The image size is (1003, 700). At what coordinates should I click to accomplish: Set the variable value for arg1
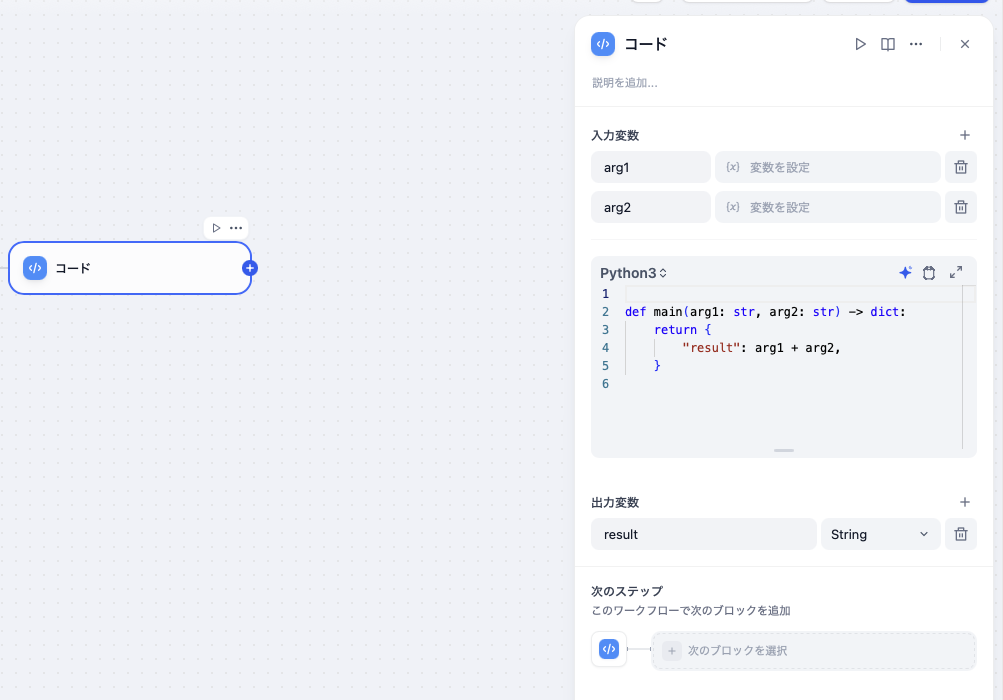828,167
